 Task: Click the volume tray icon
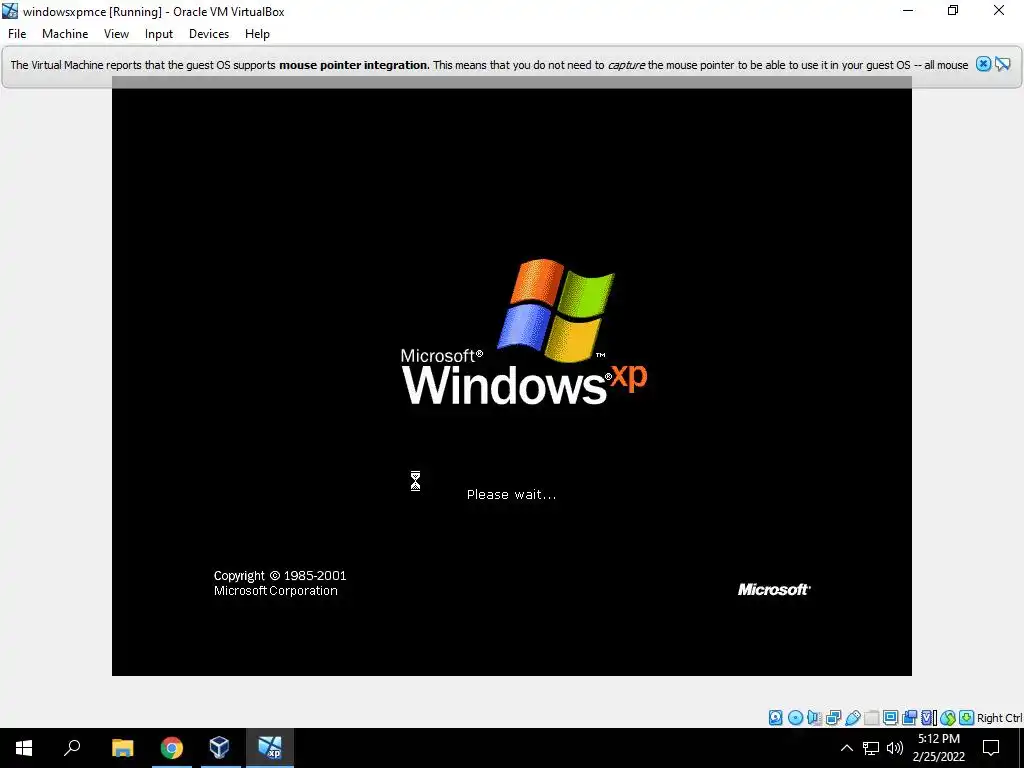[895, 748]
